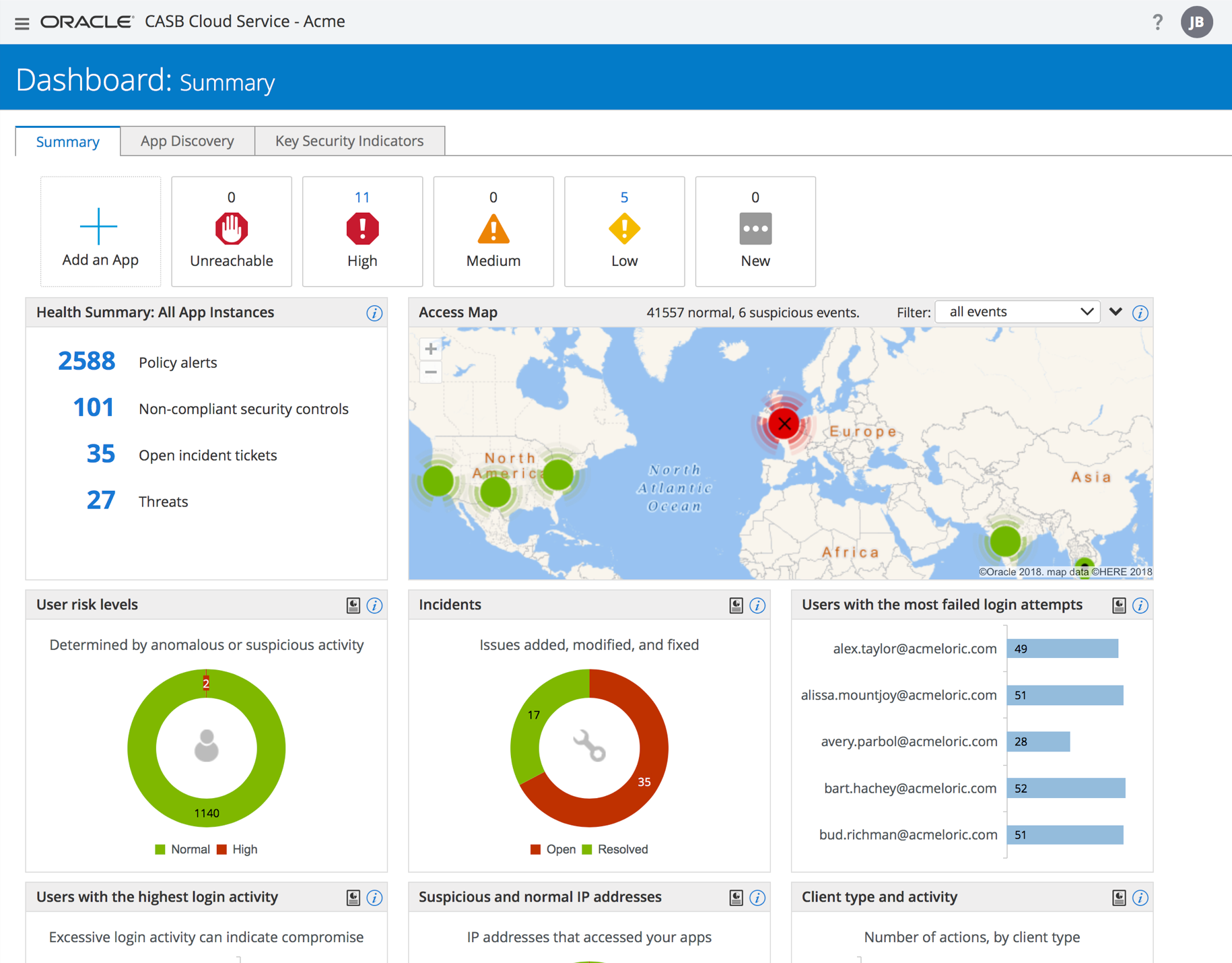Export the highest login activity report

(x=353, y=898)
